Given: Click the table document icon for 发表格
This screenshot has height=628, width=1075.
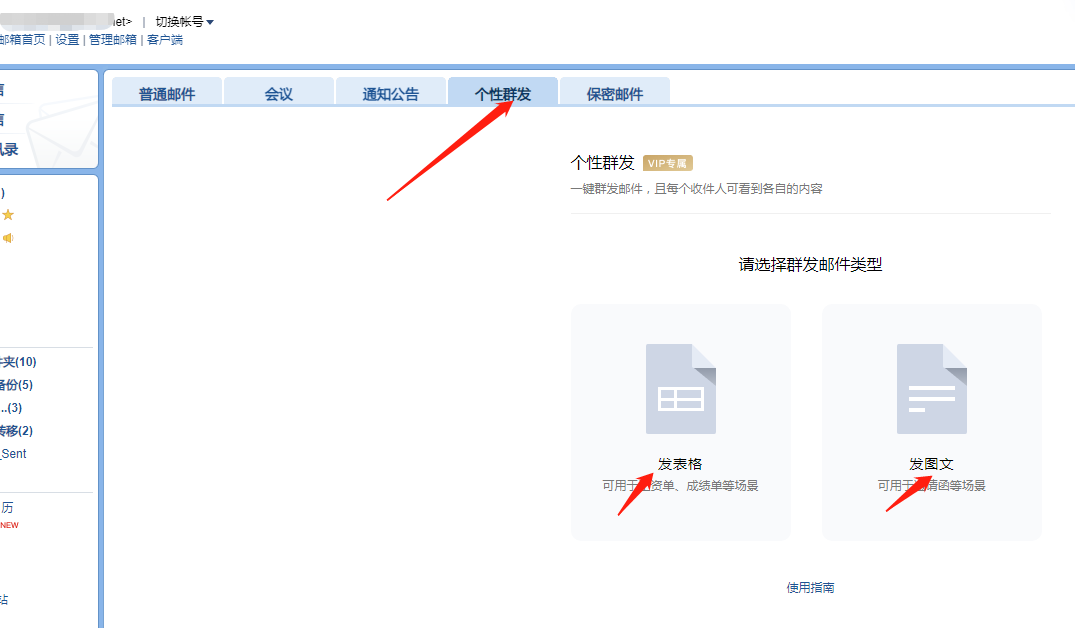Looking at the screenshot, I should (x=681, y=389).
